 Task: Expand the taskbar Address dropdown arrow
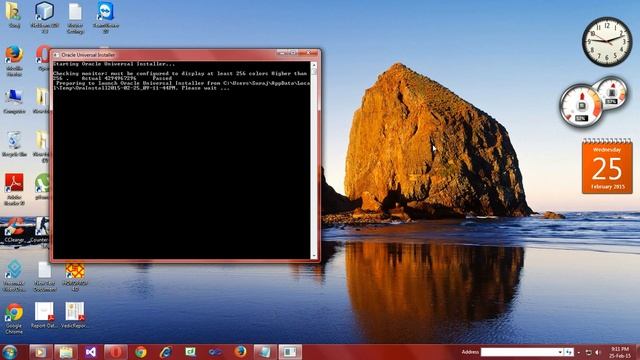click(560, 352)
